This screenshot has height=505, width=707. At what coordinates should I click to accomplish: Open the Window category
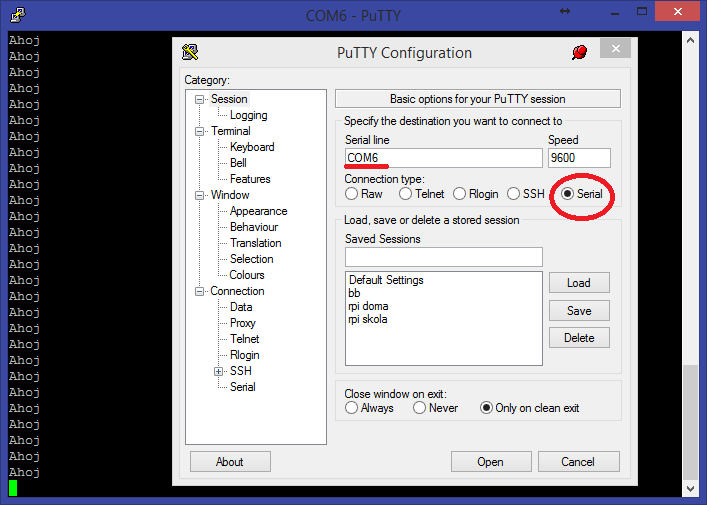(230, 195)
